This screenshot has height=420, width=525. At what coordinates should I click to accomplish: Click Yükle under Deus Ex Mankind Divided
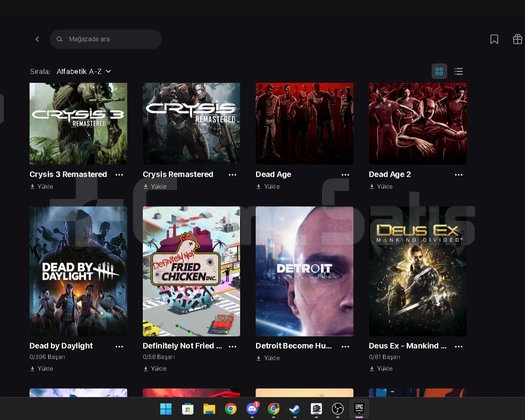click(381, 369)
